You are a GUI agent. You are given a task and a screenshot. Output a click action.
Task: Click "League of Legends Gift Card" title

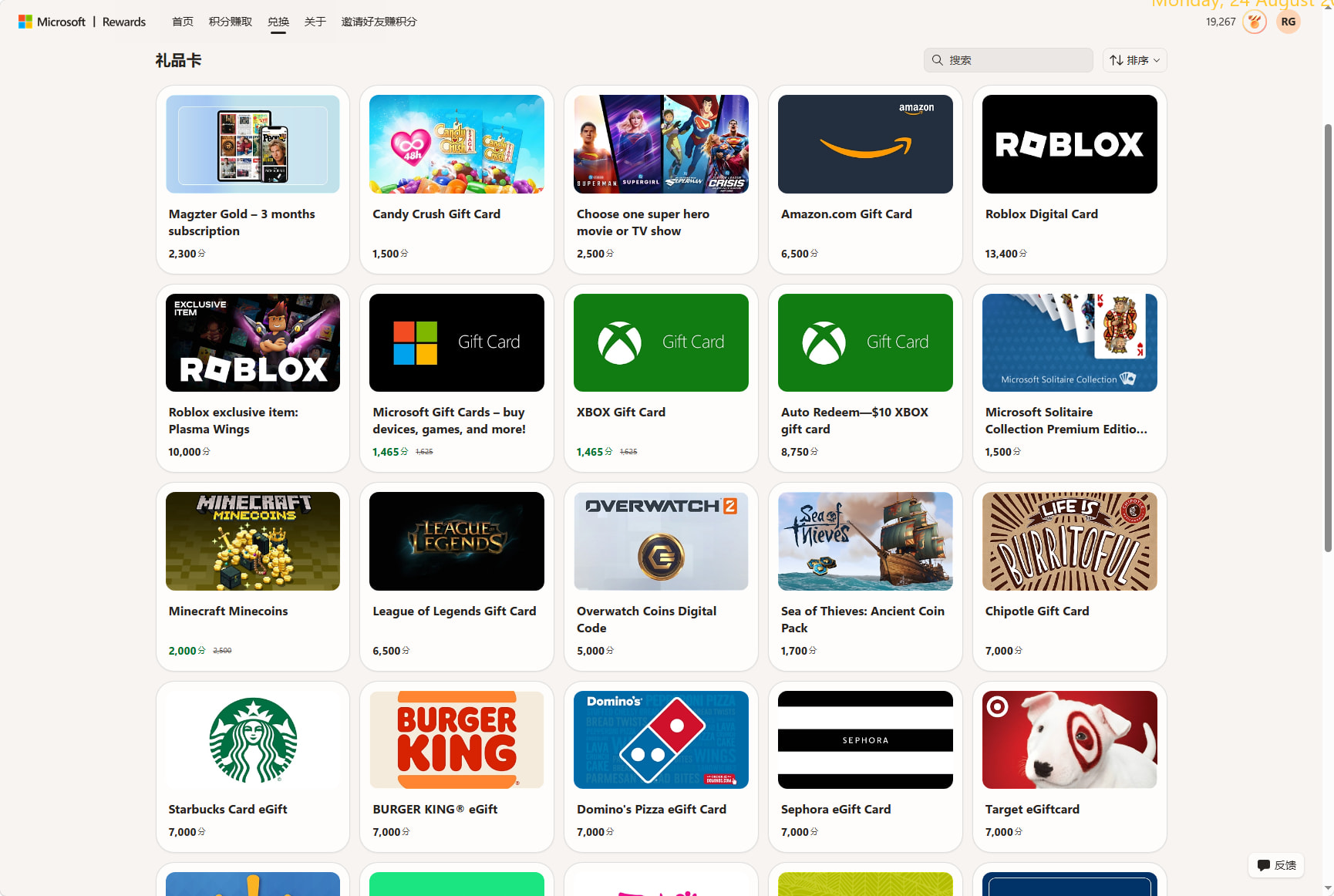pyautogui.click(x=454, y=611)
